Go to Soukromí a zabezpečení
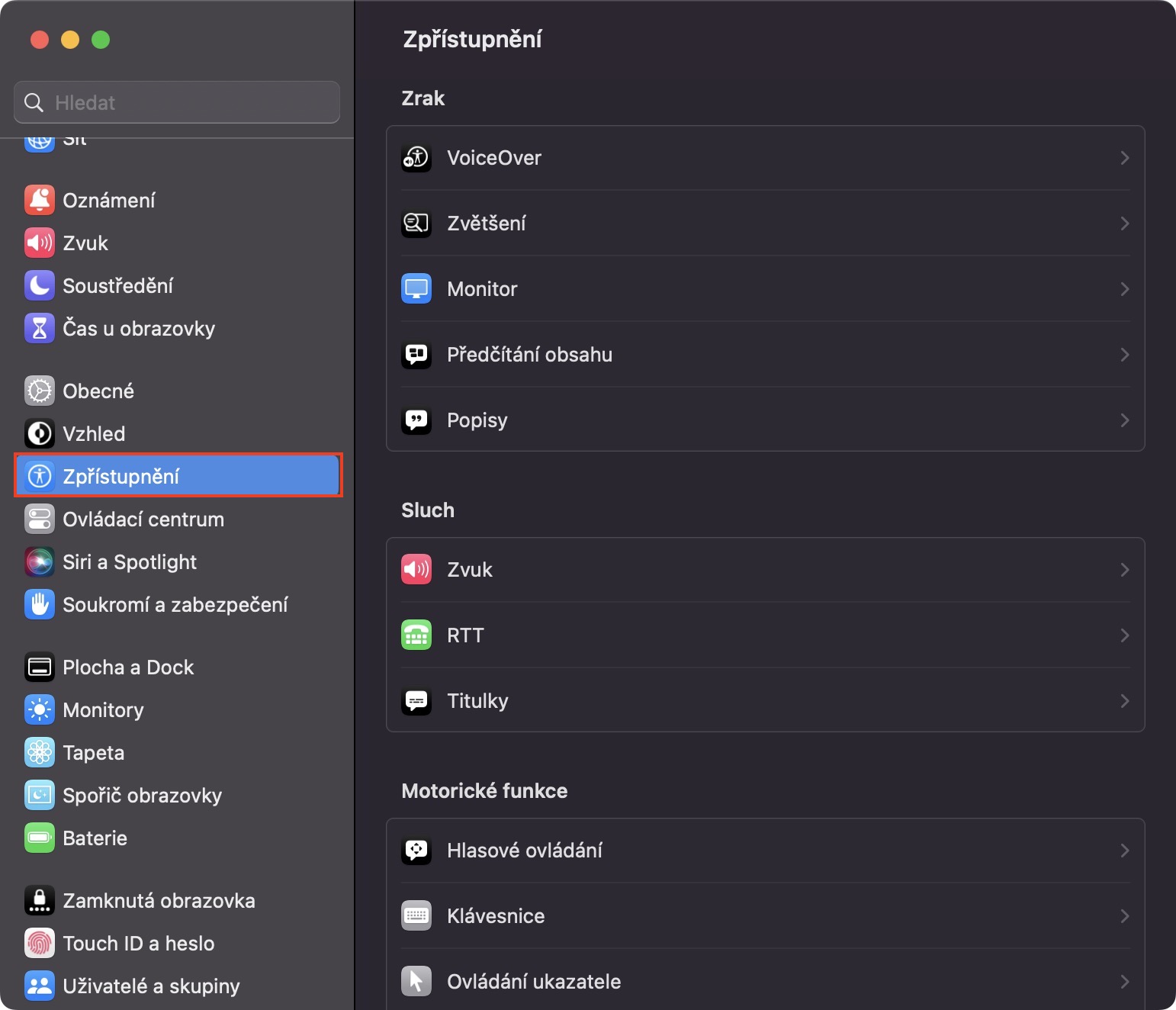Image resolution: width=1176 pixels, height=1010 pixels. (x=175, y=605)
